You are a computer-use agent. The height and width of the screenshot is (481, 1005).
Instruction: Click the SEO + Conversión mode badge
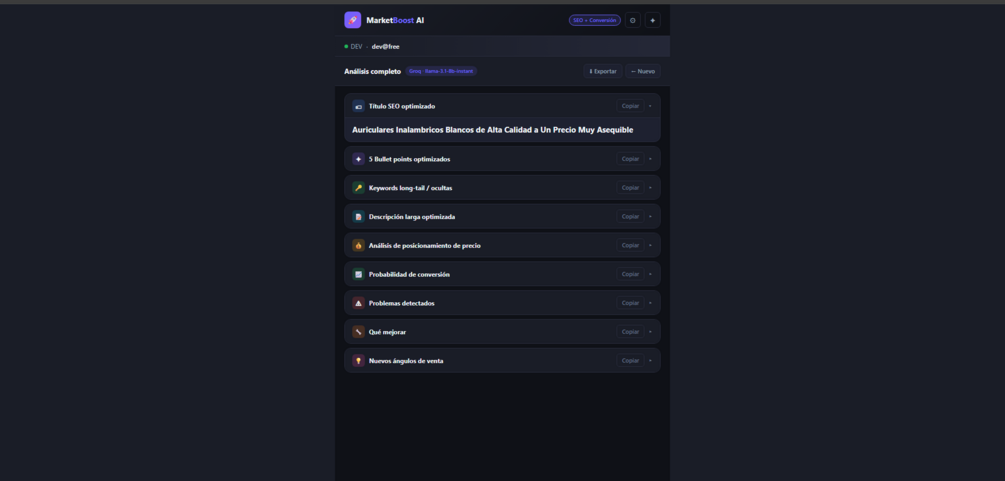(595, 21)
